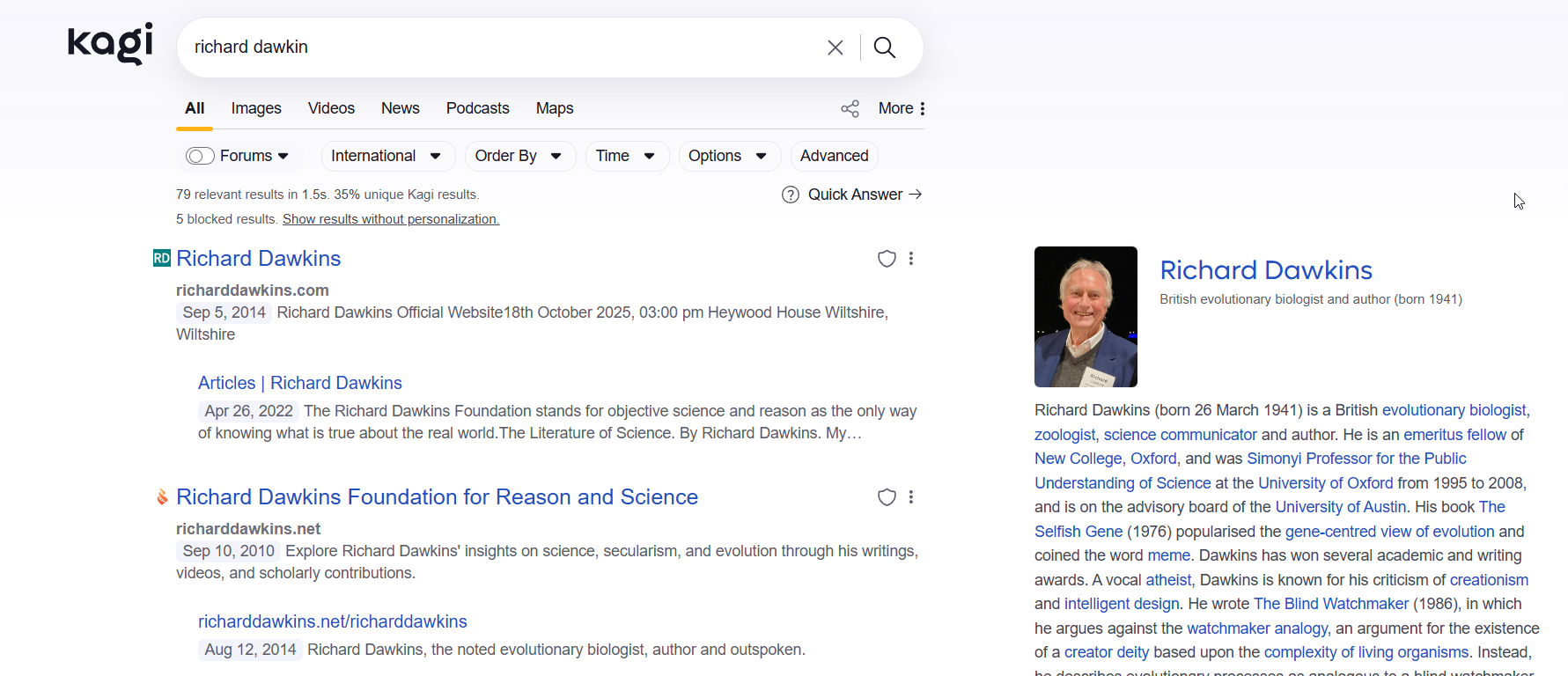Open the Time filter dropdown
This screenshot has width=1568, height=676.
[x=625, y=156]
